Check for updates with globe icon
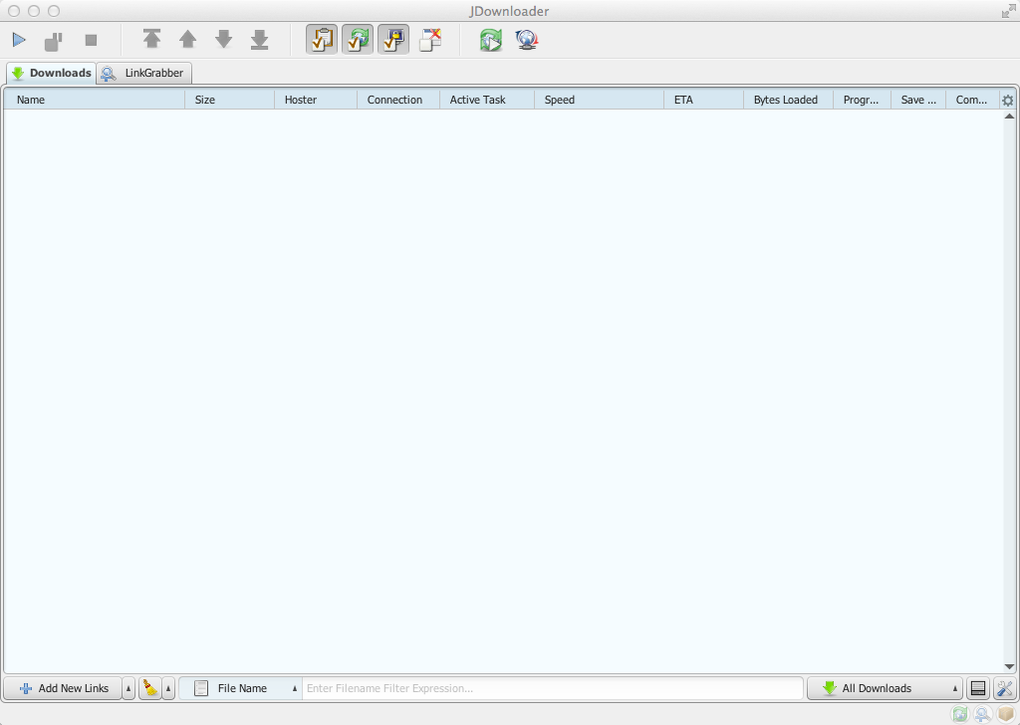Viewport: 1020px width, 725px height. click(x=527, y=40)
